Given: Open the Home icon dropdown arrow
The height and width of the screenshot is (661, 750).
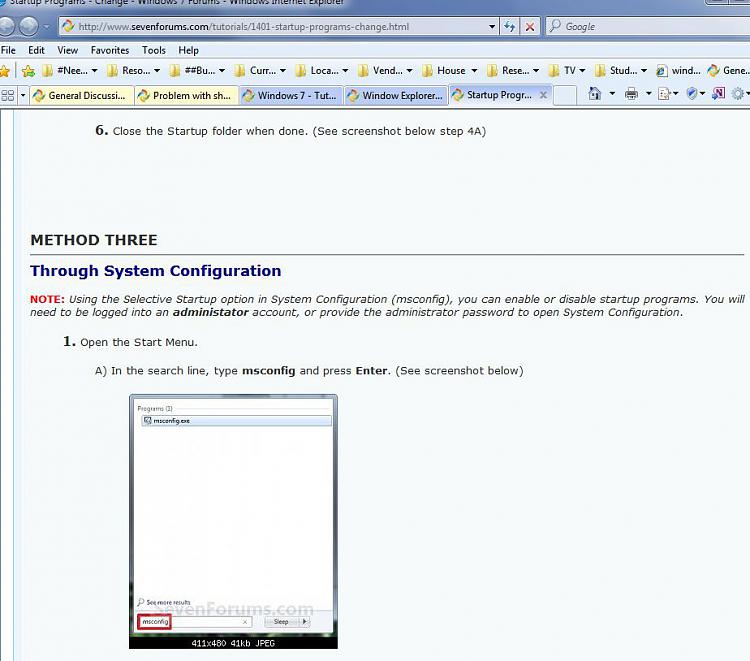Looking at the screenshot, I should (612, 94).
